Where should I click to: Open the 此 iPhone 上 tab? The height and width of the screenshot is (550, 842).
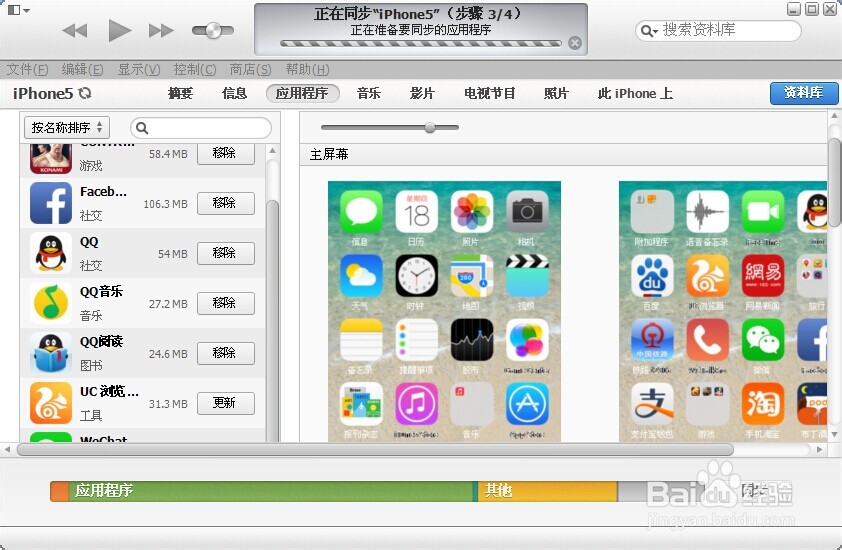coord(635,93)
